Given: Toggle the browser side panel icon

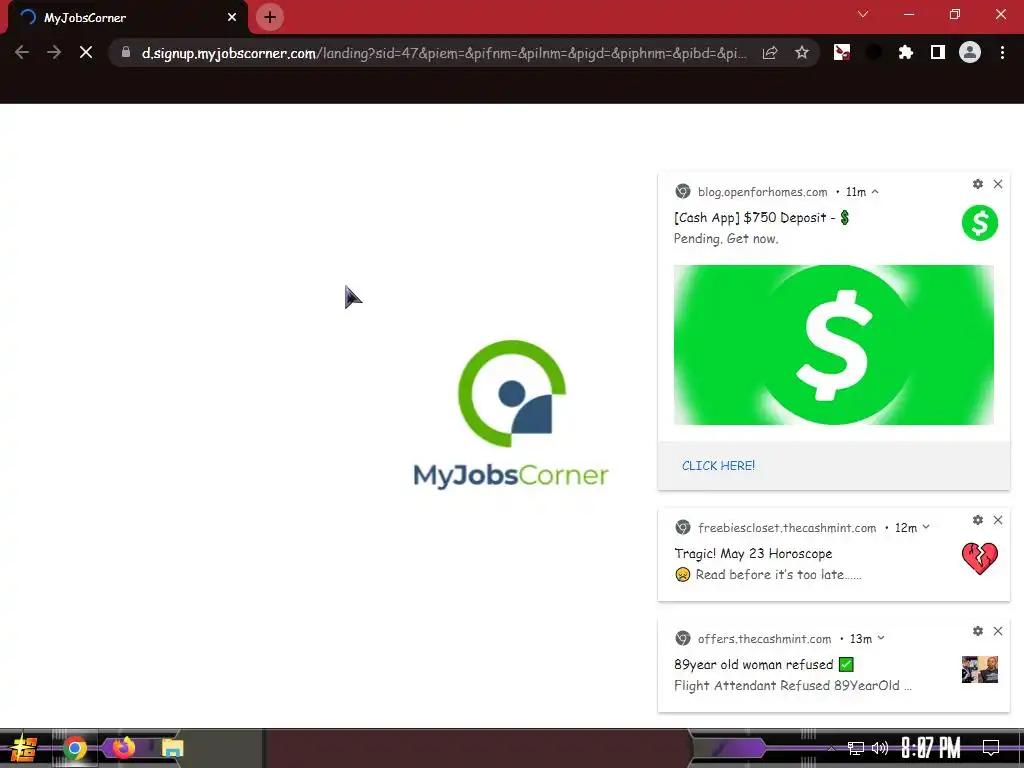Looking at the screenshot, I should pos(938,52).
